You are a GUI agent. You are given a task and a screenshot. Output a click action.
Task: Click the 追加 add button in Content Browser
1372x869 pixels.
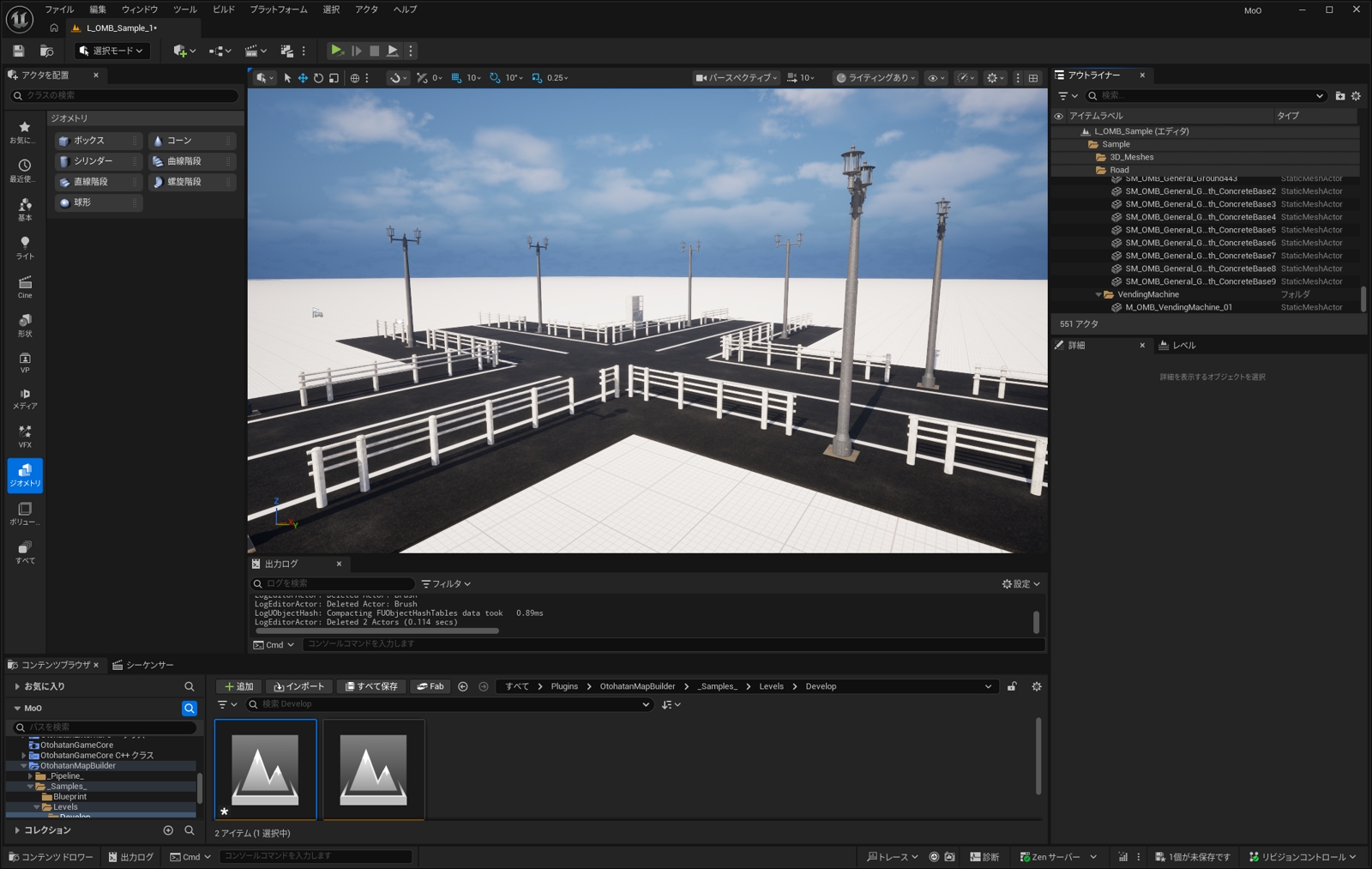238,686
